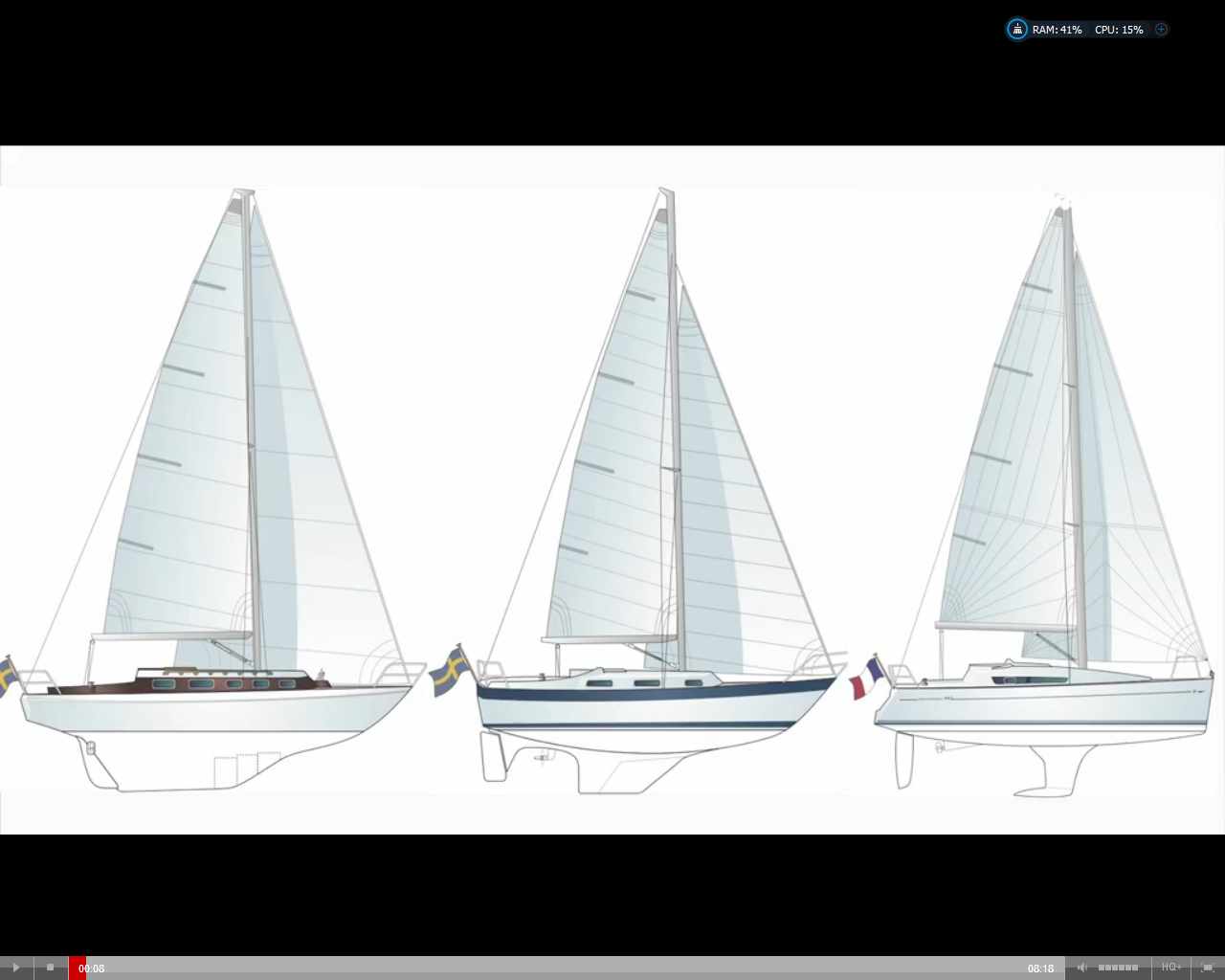Viewport: 1225px width, 980px height.
Task: Stop video playback with the stop button
Action: [x=51, y=968]
